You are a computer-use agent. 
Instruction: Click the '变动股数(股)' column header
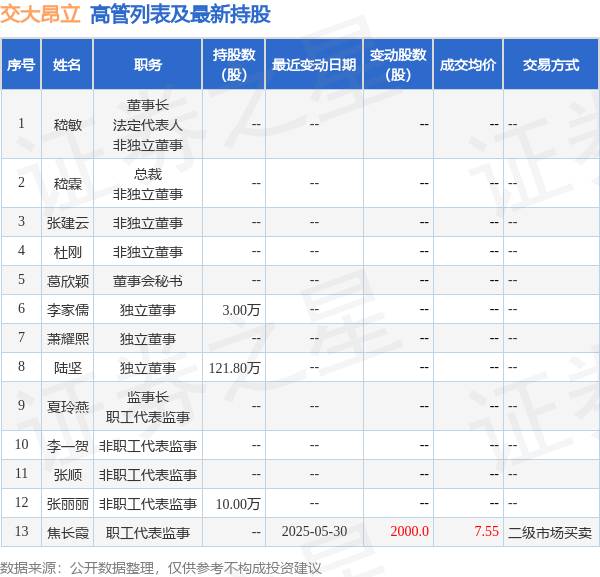pos(398,65)
